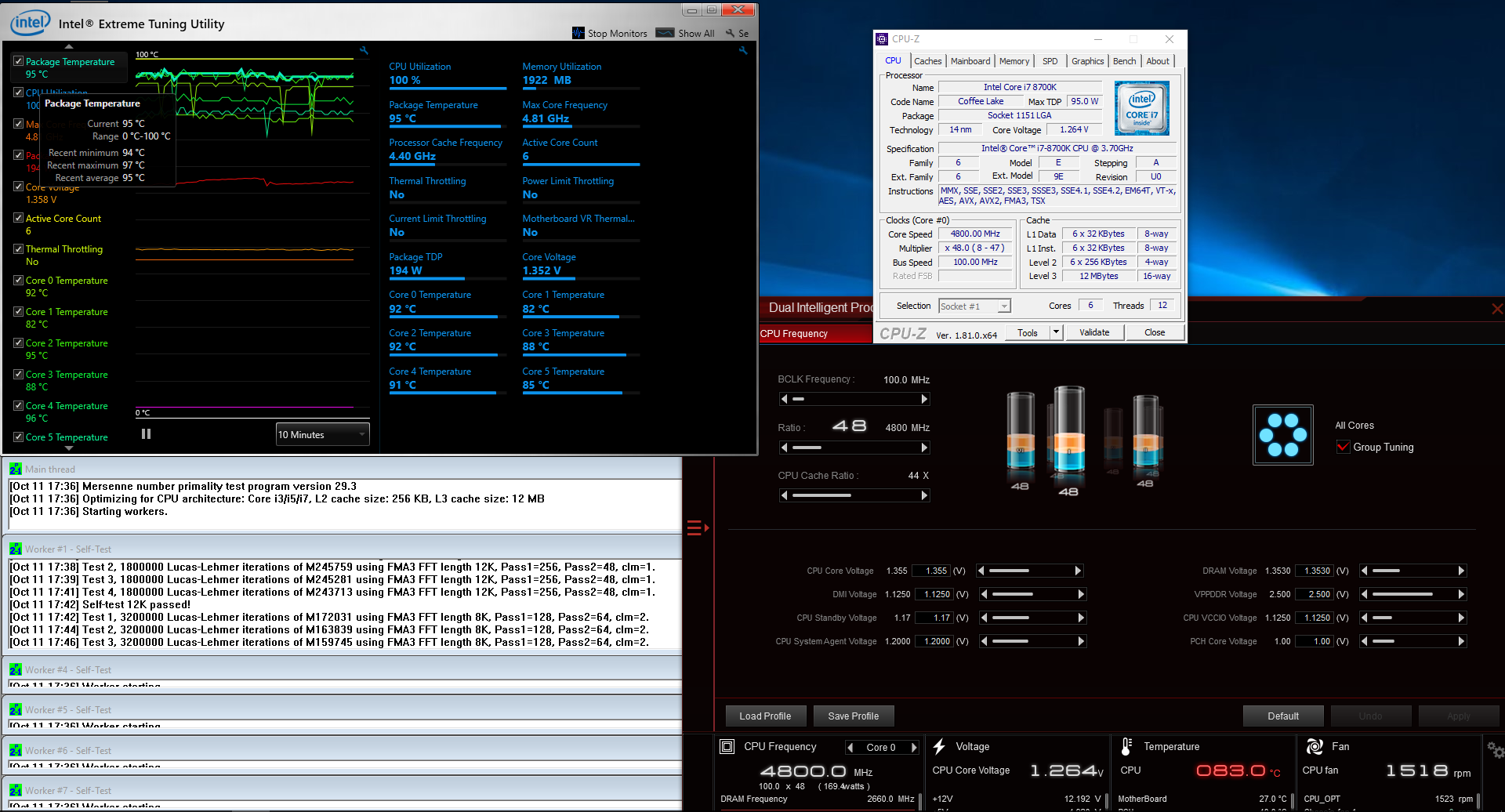Click the Temperature thermometer icon
Image resolution: width=1505 pixels, height=812 pixels.
[x=1126, y=746]
